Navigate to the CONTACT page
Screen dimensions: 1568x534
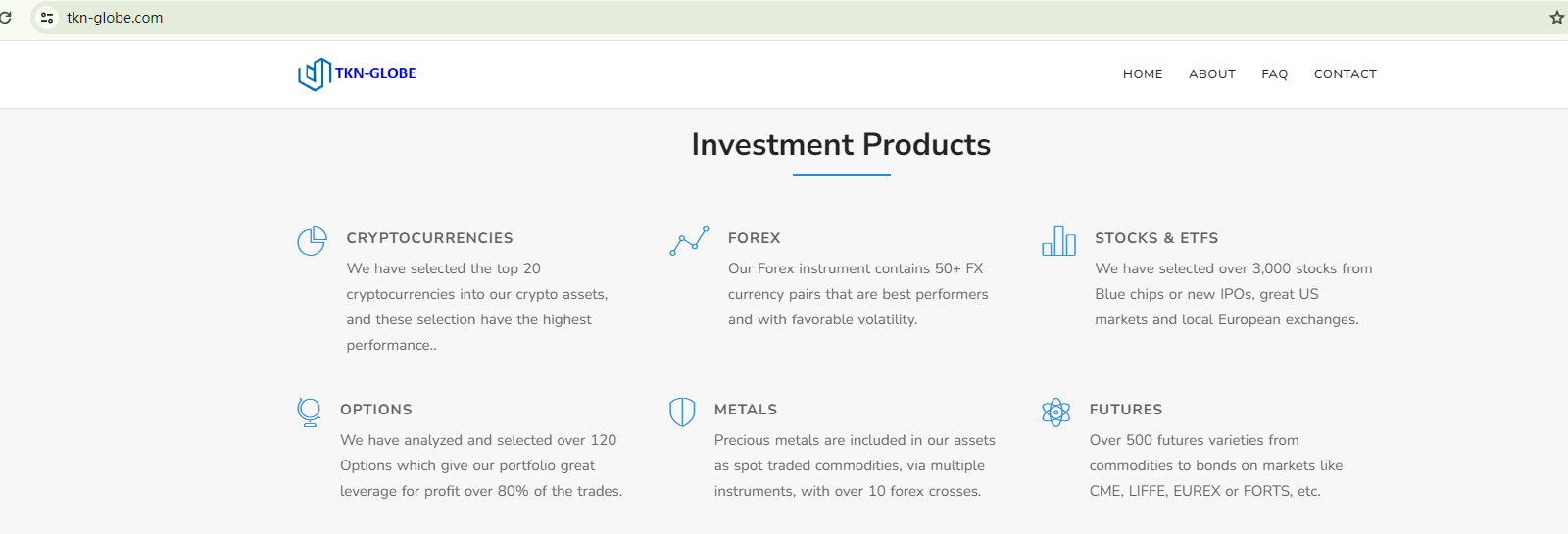click(1345, 74)
